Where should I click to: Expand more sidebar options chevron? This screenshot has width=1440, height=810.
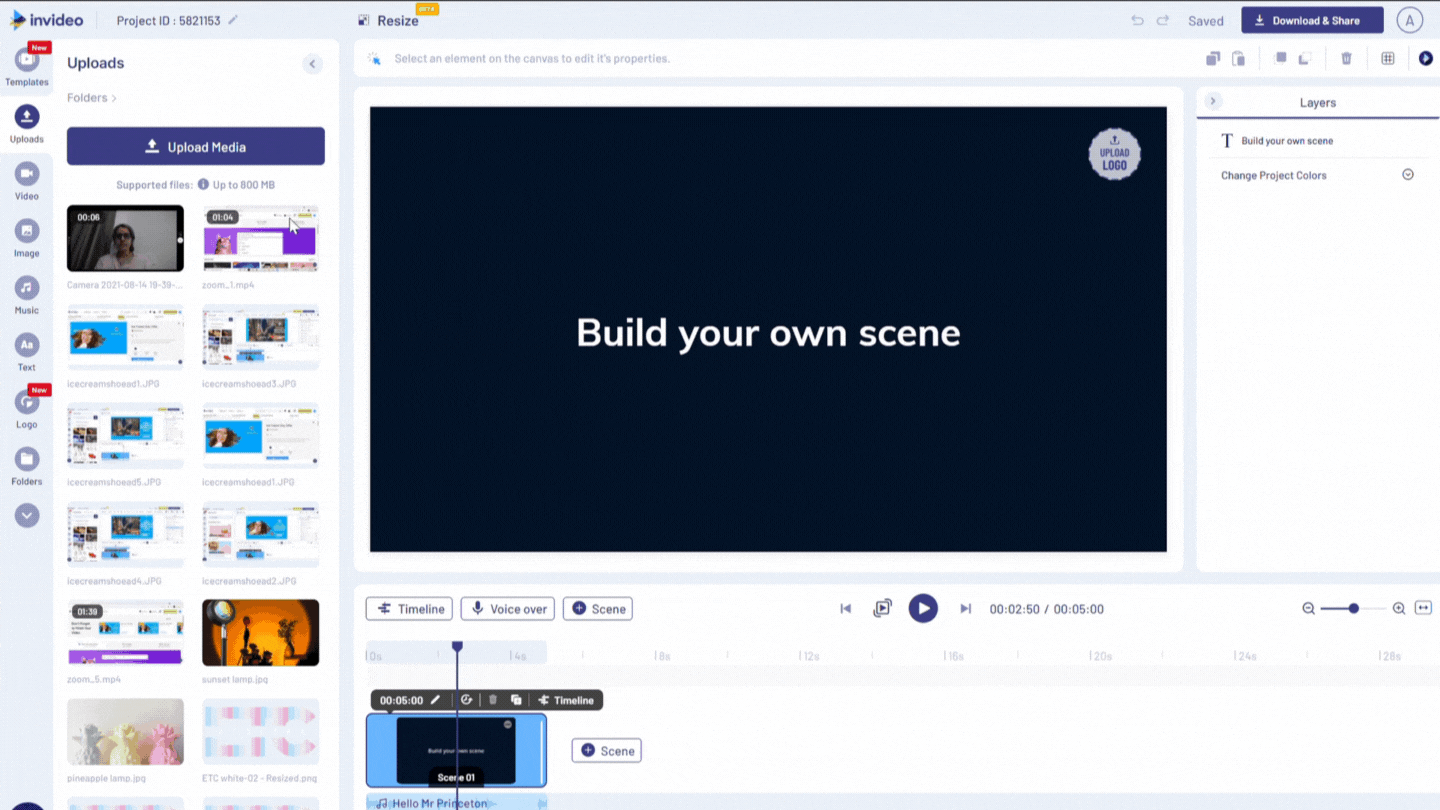[27, 515]
